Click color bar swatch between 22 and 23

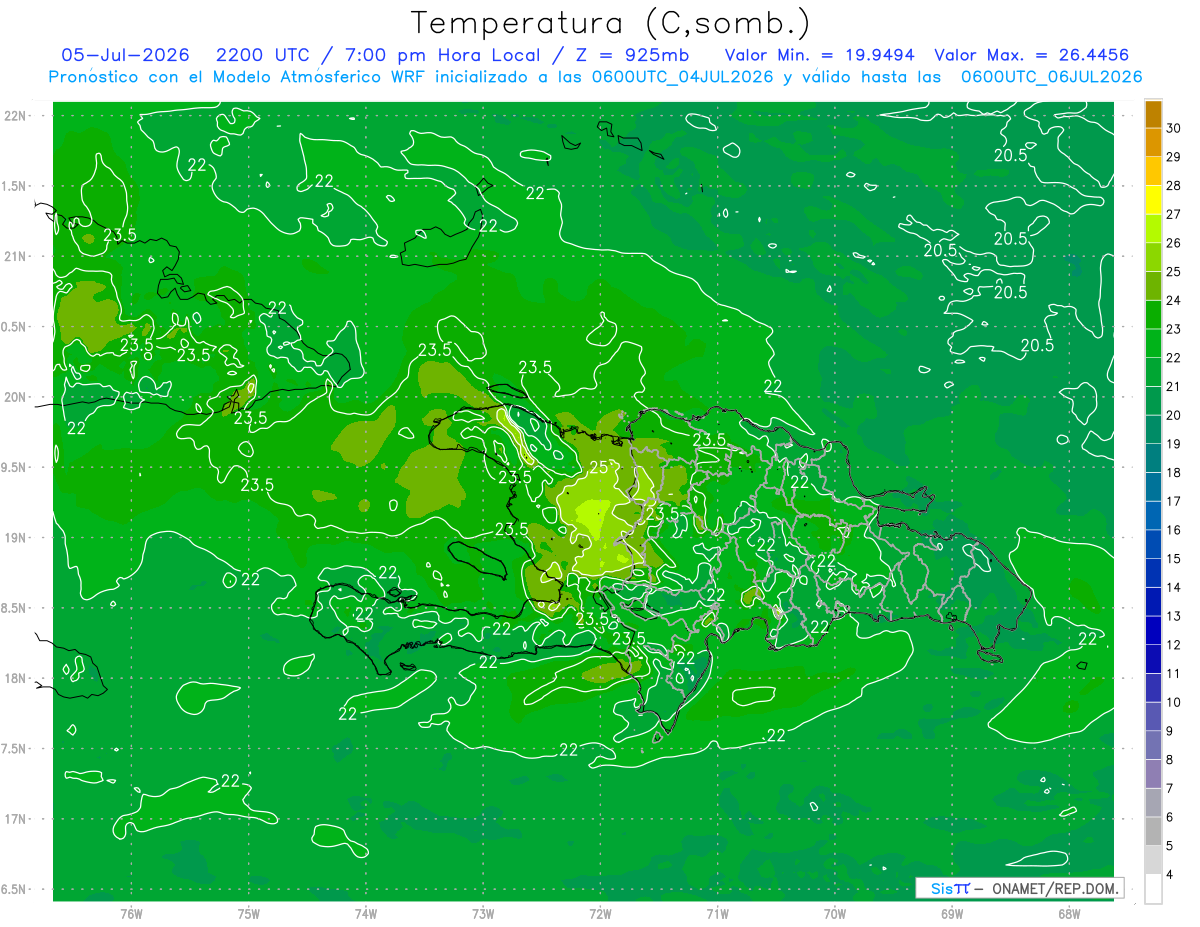pyautogui.click(x=1153, y=343)
